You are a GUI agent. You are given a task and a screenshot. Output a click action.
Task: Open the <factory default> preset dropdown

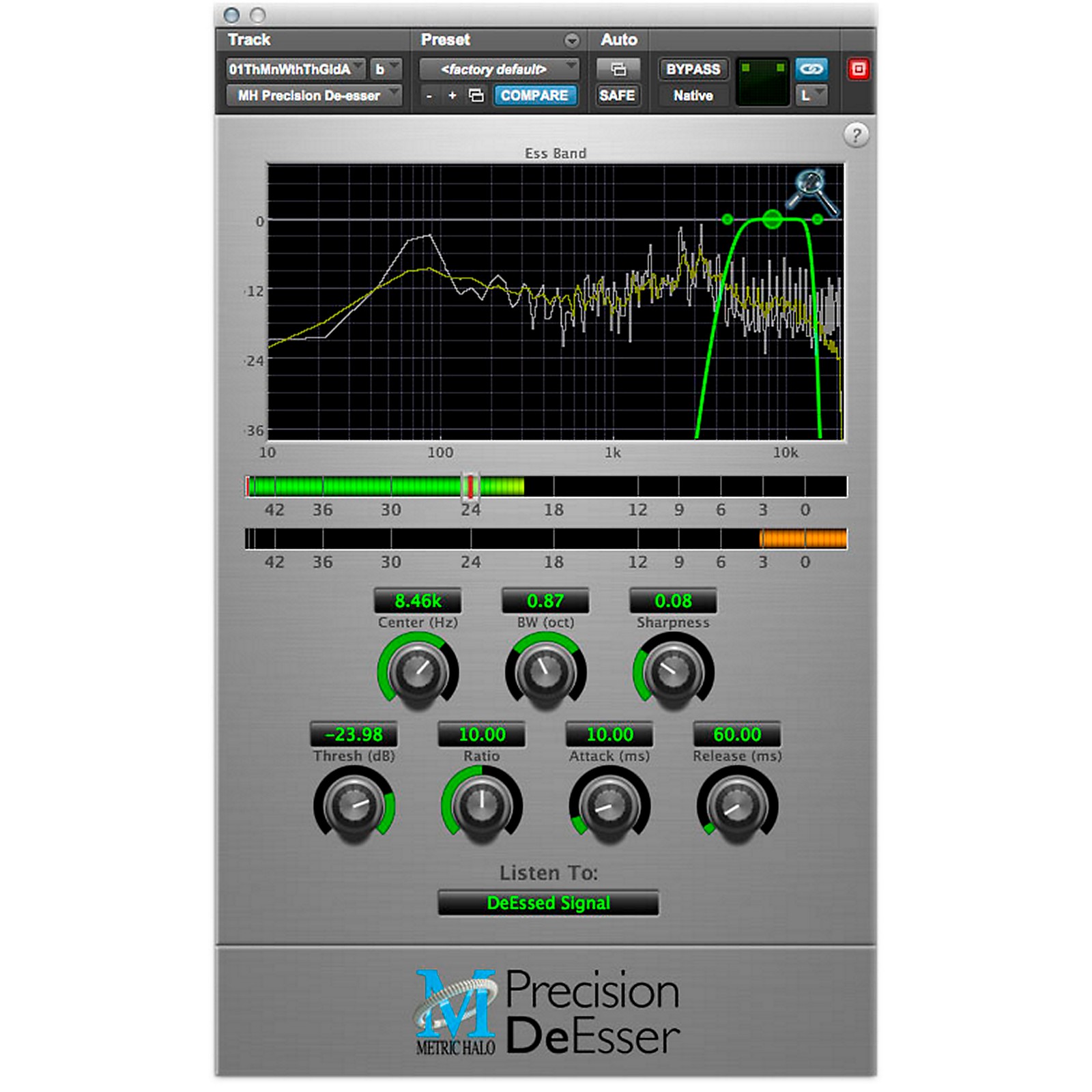pos(497,68)
